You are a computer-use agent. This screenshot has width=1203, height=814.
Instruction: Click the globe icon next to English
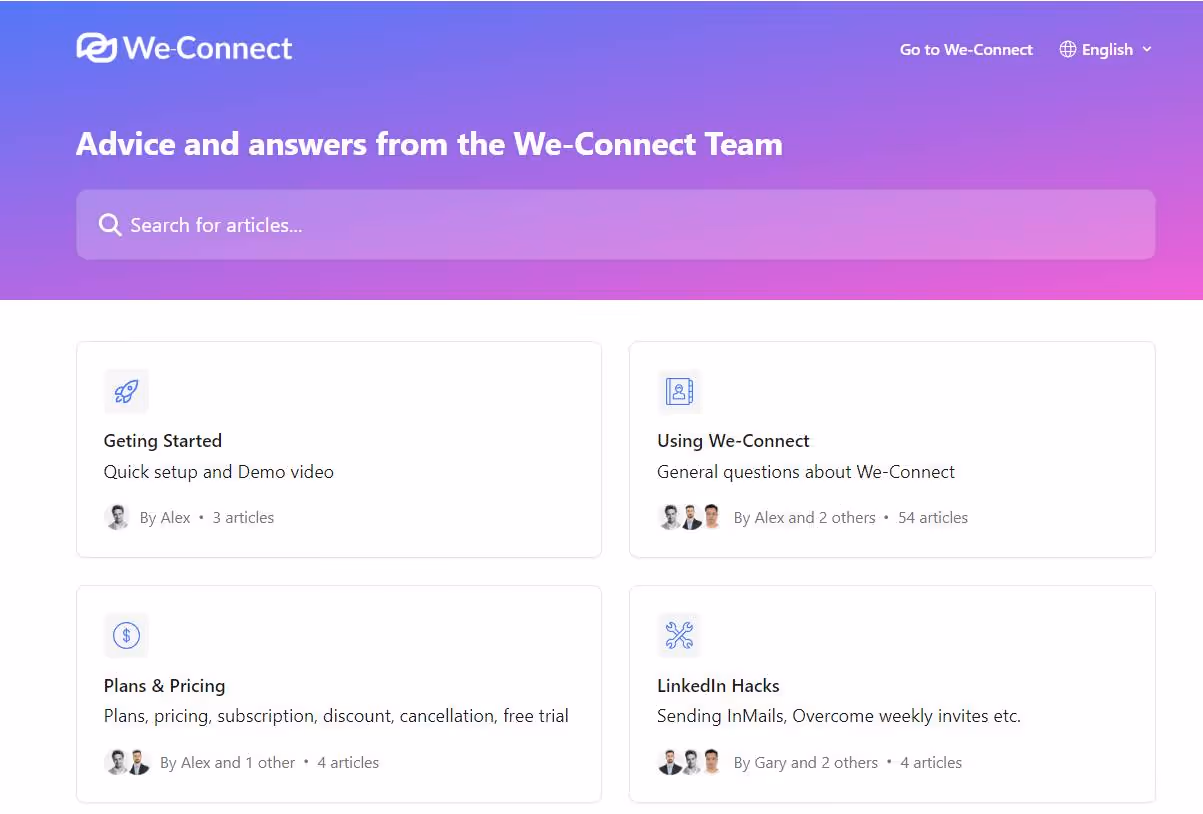1066,48
